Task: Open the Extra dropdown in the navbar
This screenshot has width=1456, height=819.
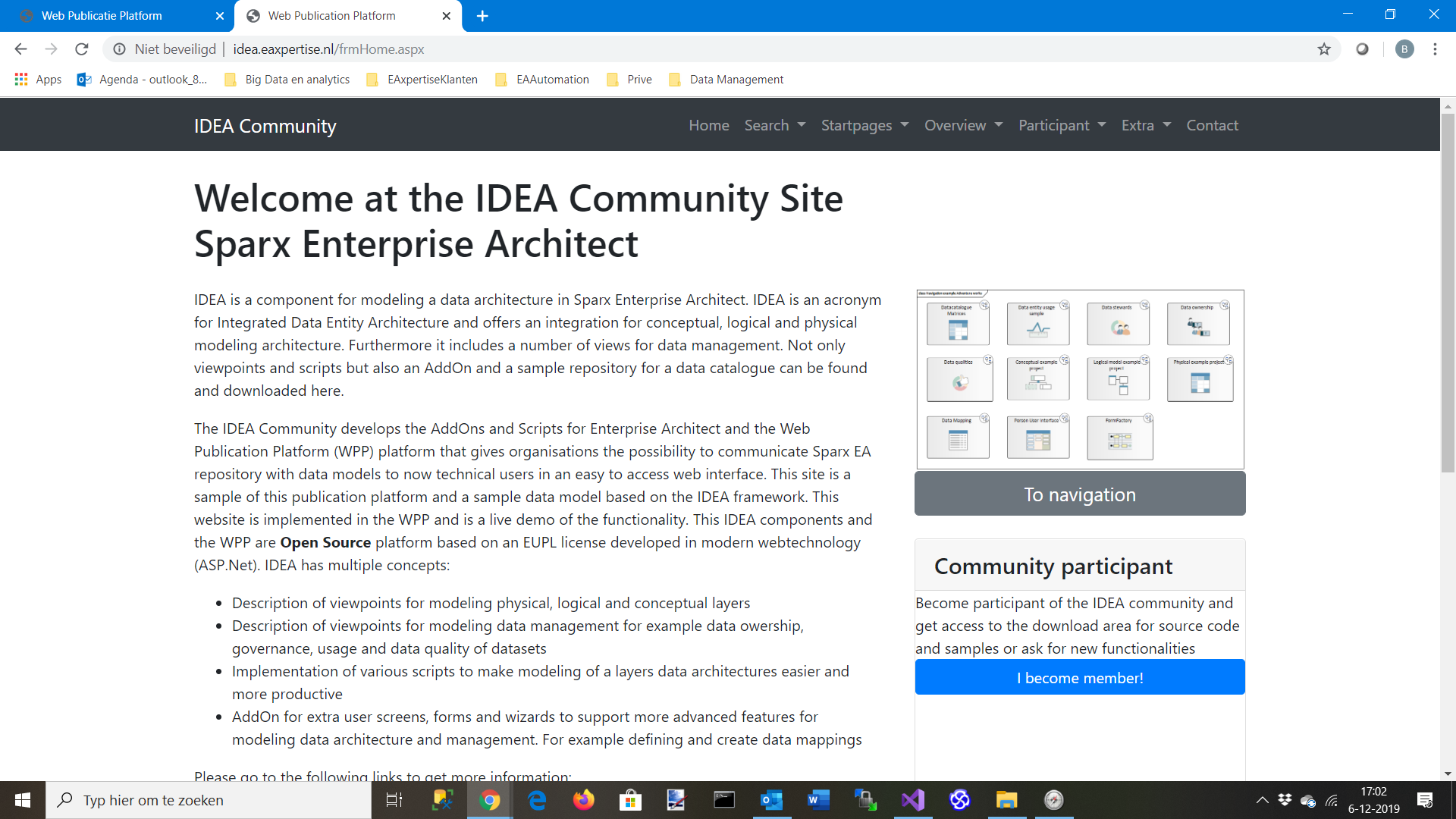Action: click(1146, 125)
